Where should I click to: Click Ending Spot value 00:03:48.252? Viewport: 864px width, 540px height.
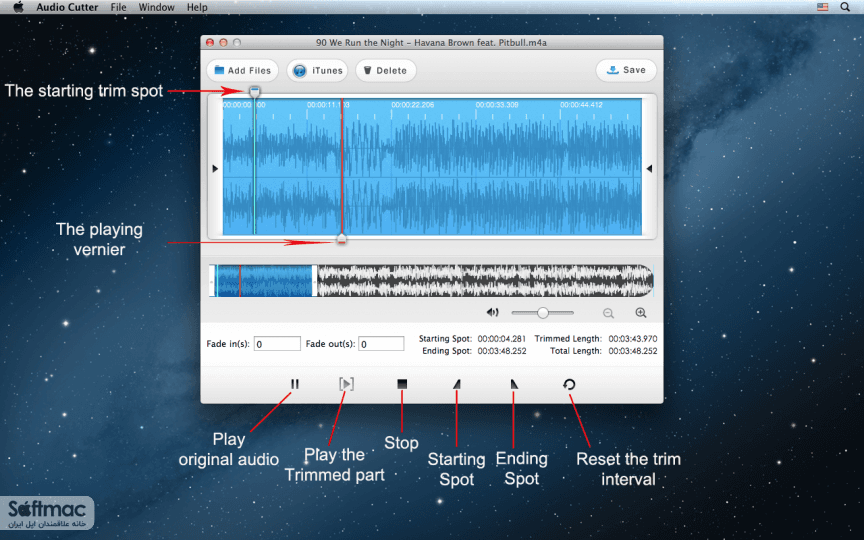coord(501,351)
